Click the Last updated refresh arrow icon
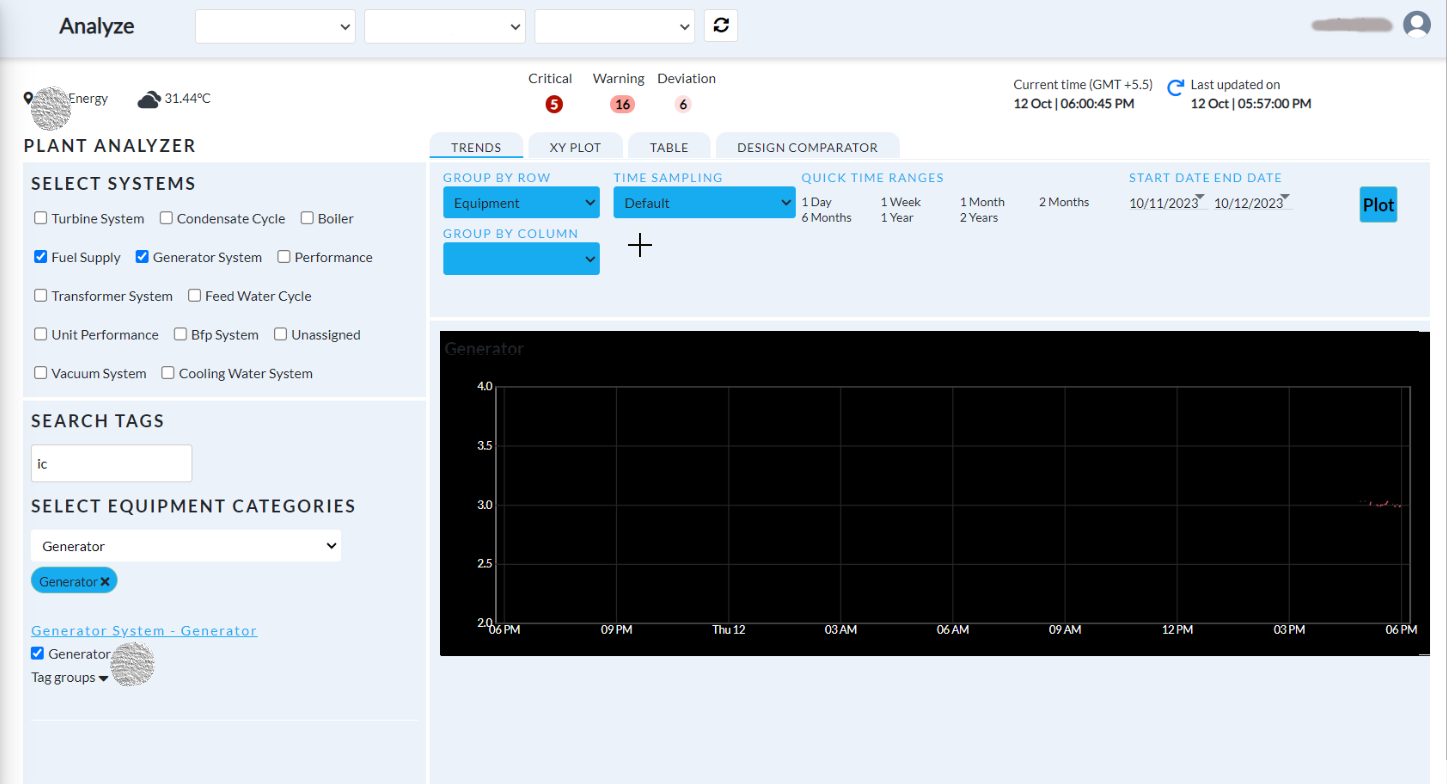 click(1176, 88)
